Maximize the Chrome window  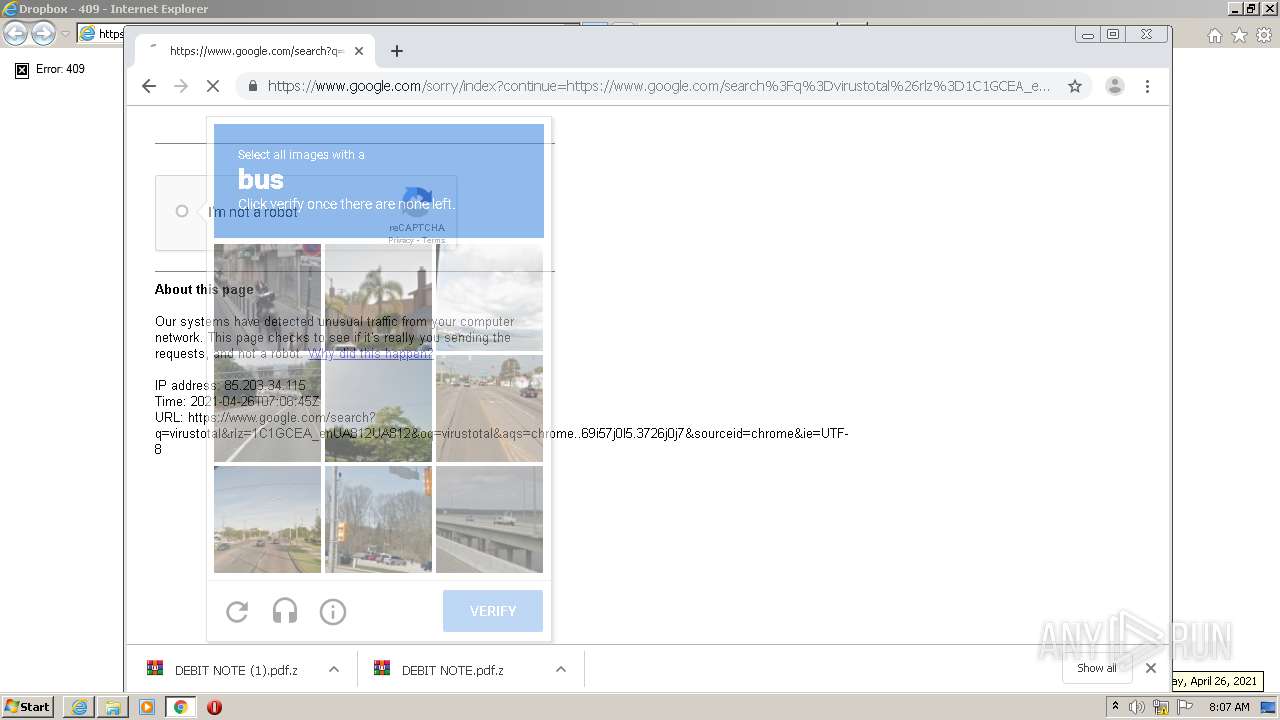tap(1113, 34)
